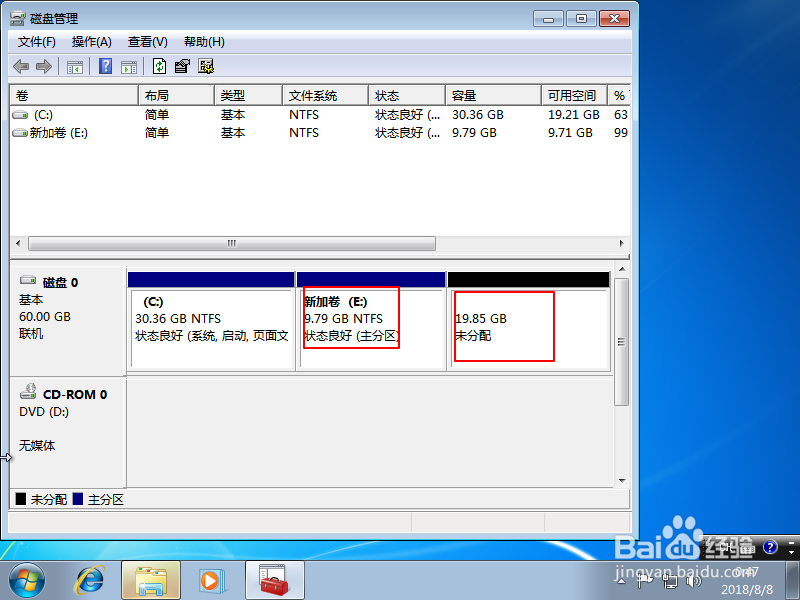Click the Back arrow in the toolbar
Screen dimensions: 800x600
click(21, 66)
